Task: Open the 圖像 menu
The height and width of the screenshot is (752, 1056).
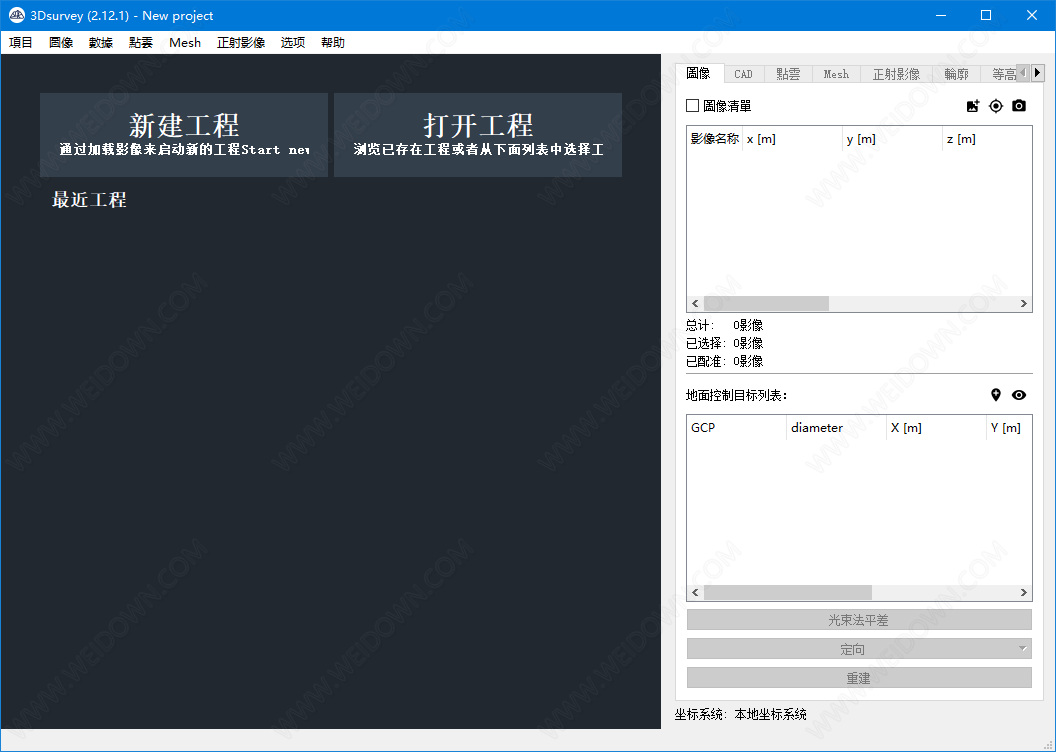Action: pyautogui.click(x=61, y=42)
